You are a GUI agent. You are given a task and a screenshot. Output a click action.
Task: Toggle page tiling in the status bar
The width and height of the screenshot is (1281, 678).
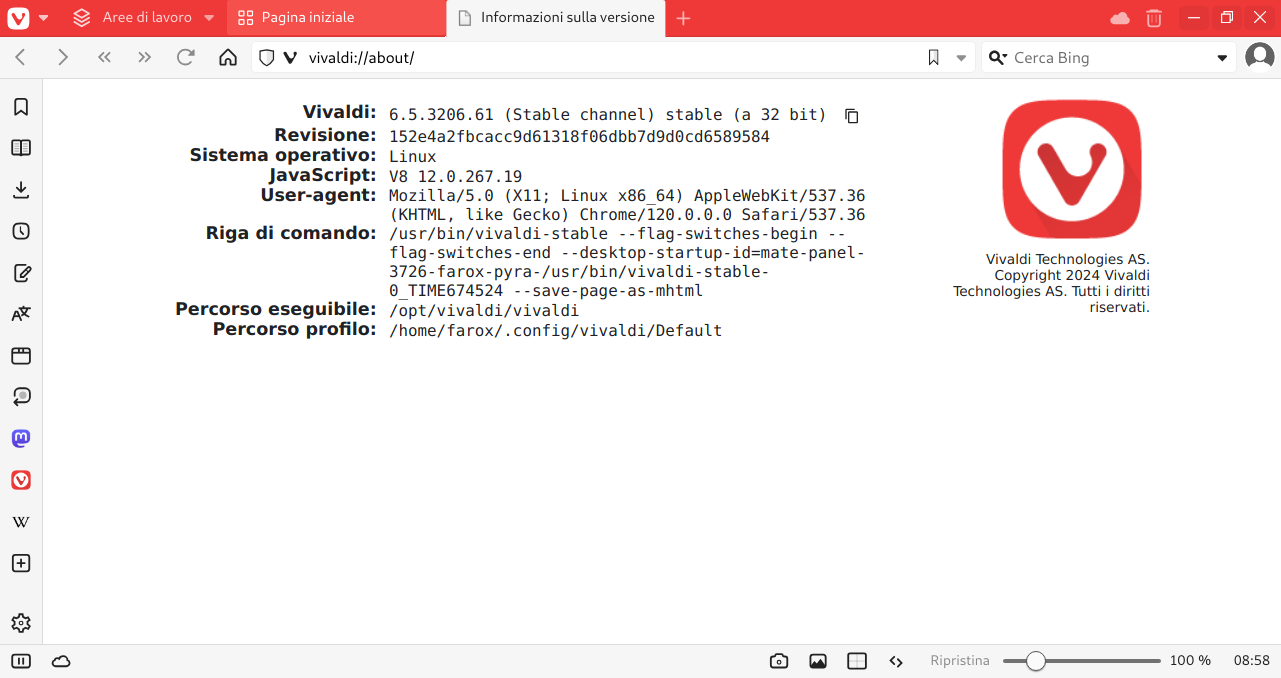pyautogui.click(x=857, y=661)
